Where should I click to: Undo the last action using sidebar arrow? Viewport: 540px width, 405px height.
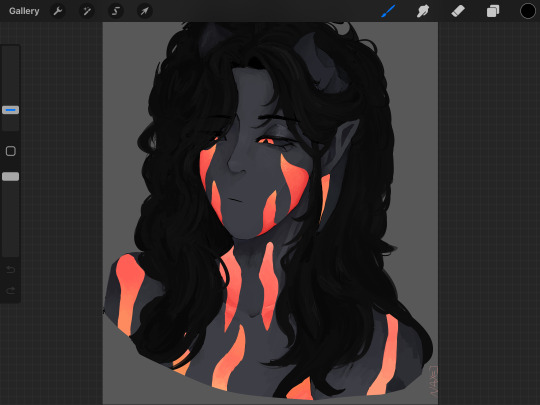click(x=11, y=269)
